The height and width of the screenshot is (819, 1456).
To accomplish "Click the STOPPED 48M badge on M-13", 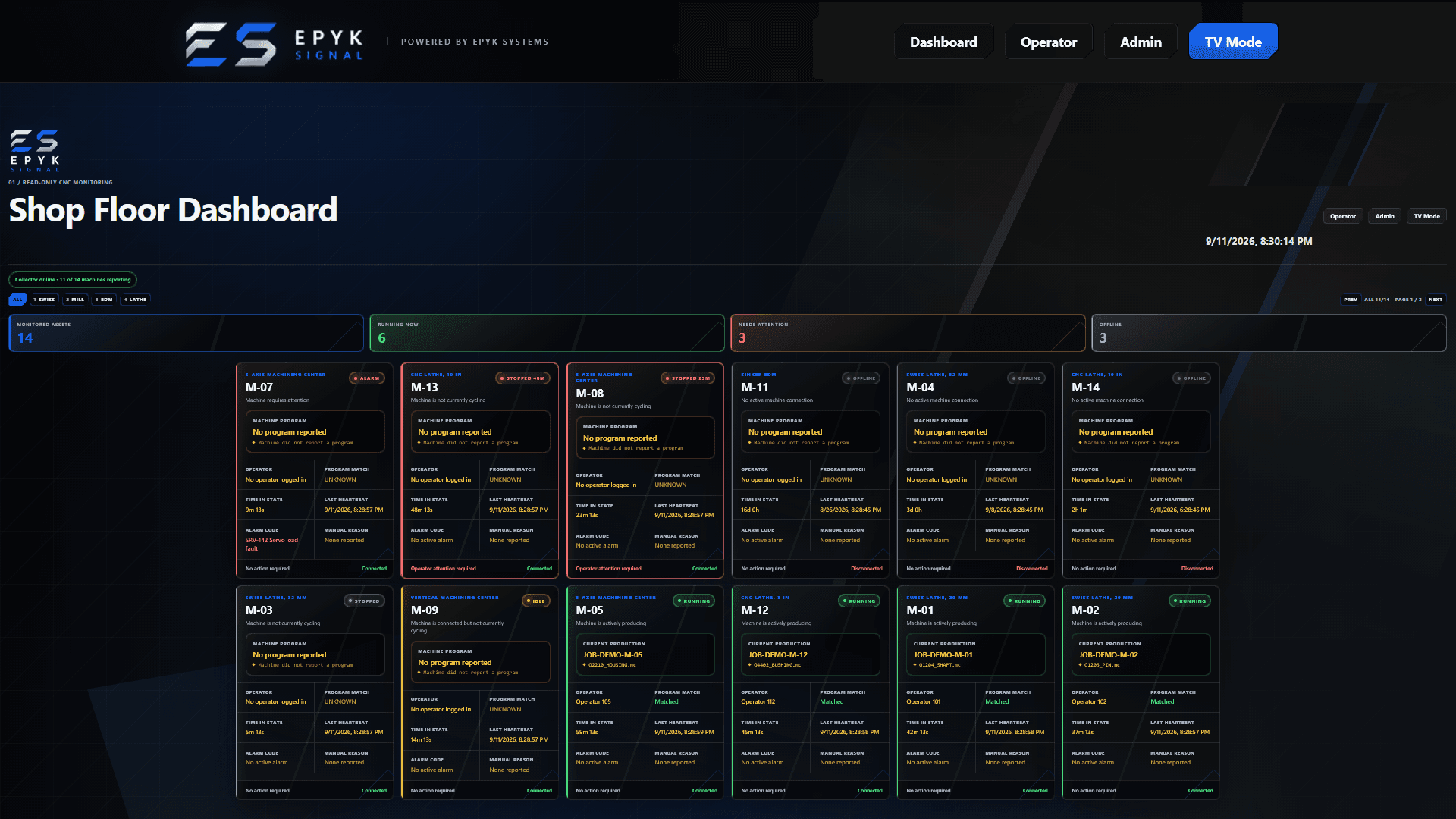I will coord(523,378).
